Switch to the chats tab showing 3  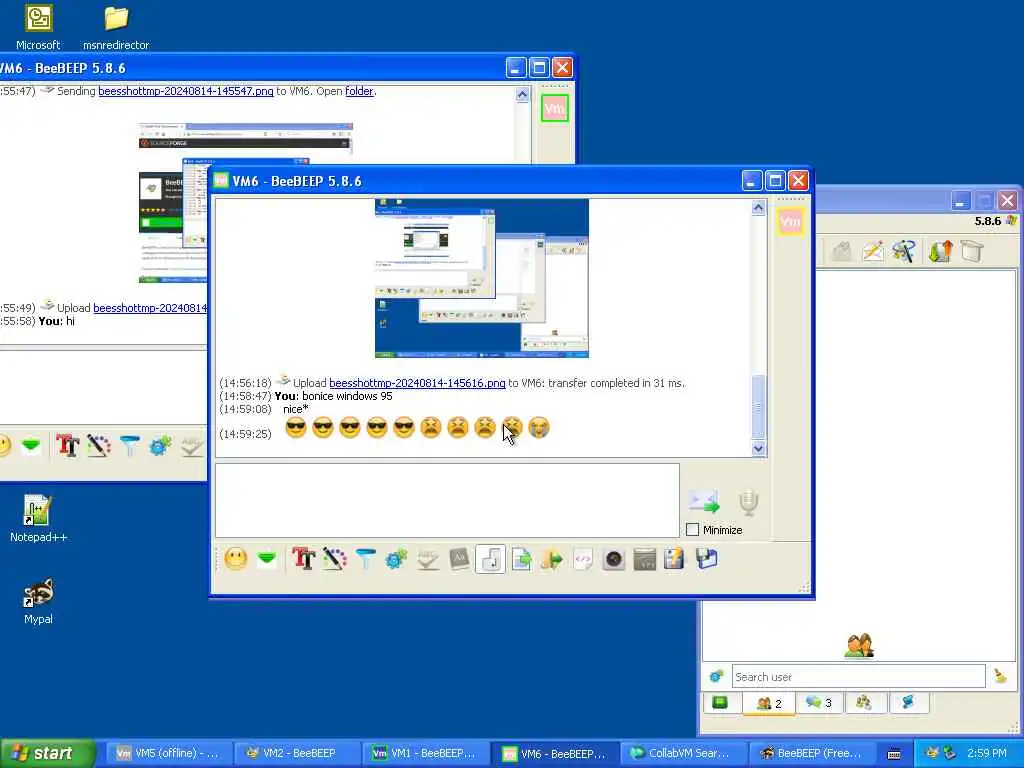[x=819, y=703]
